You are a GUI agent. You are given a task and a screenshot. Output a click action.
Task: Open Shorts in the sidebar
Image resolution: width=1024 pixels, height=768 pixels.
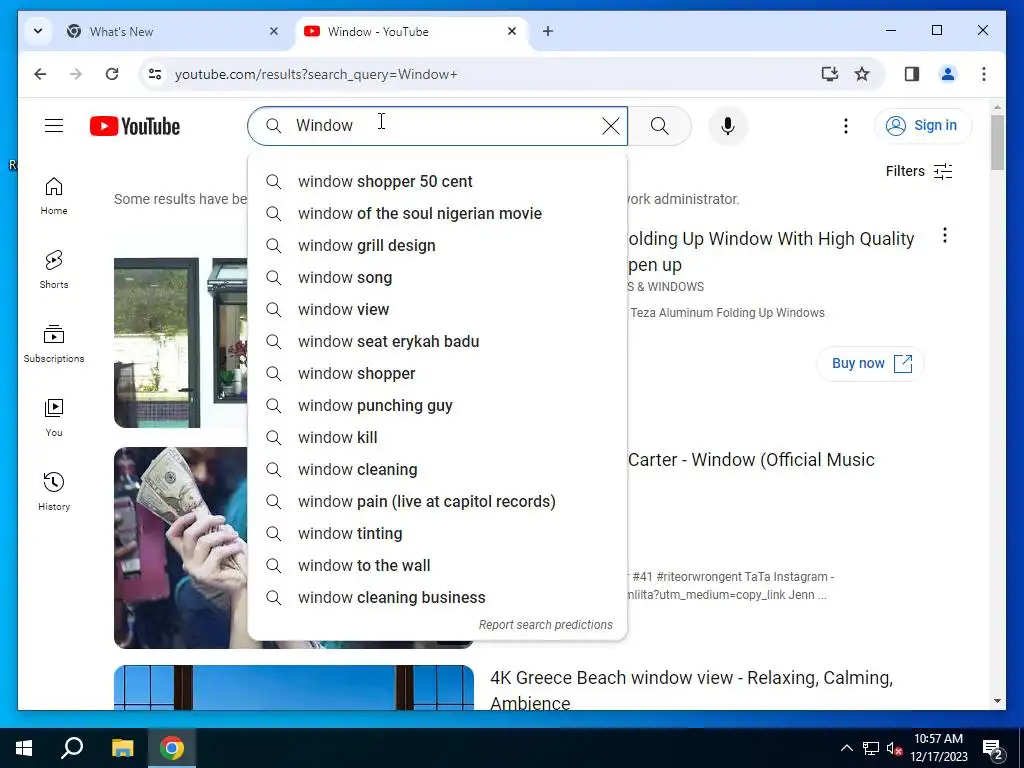click(x=54, y=270)
